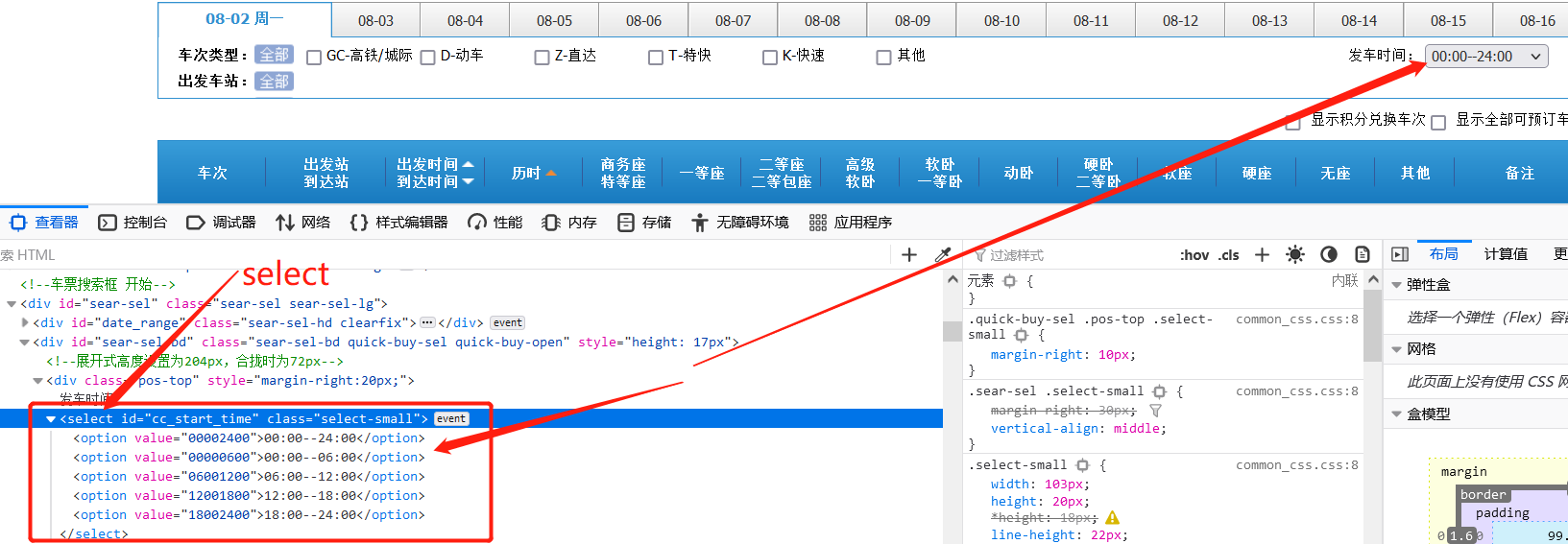Image resolution: width=1568 pixels, height=544 pixels.
Task: Check the T-特快 train type box
Action: pos(656,58)
